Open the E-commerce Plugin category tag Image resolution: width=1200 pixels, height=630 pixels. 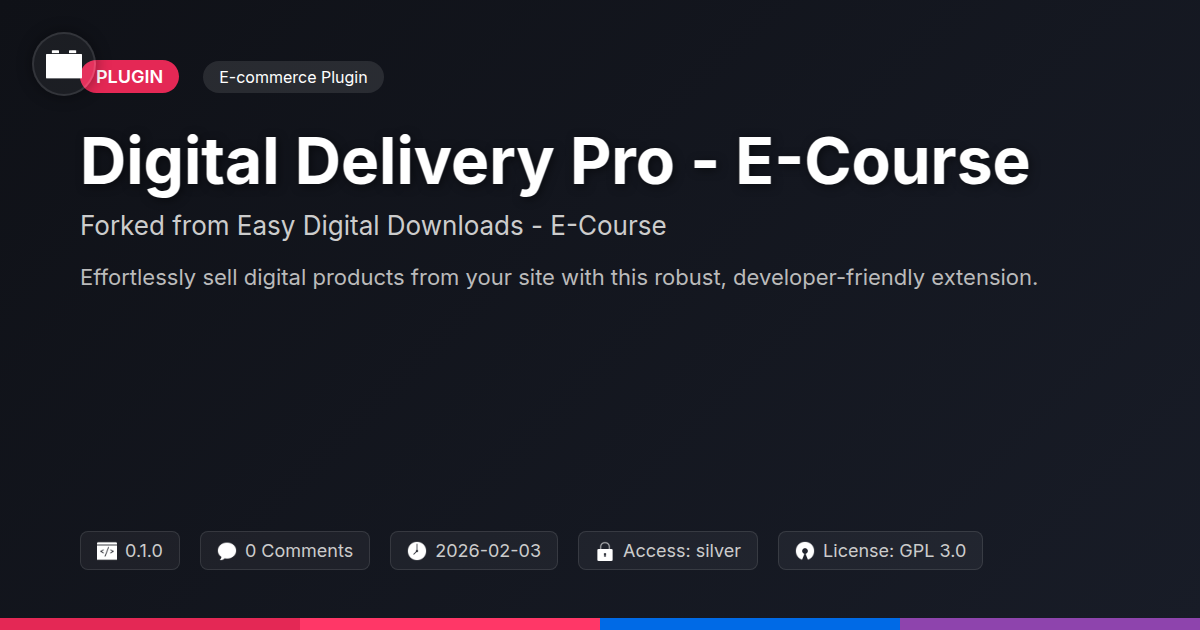pos(293,77)
